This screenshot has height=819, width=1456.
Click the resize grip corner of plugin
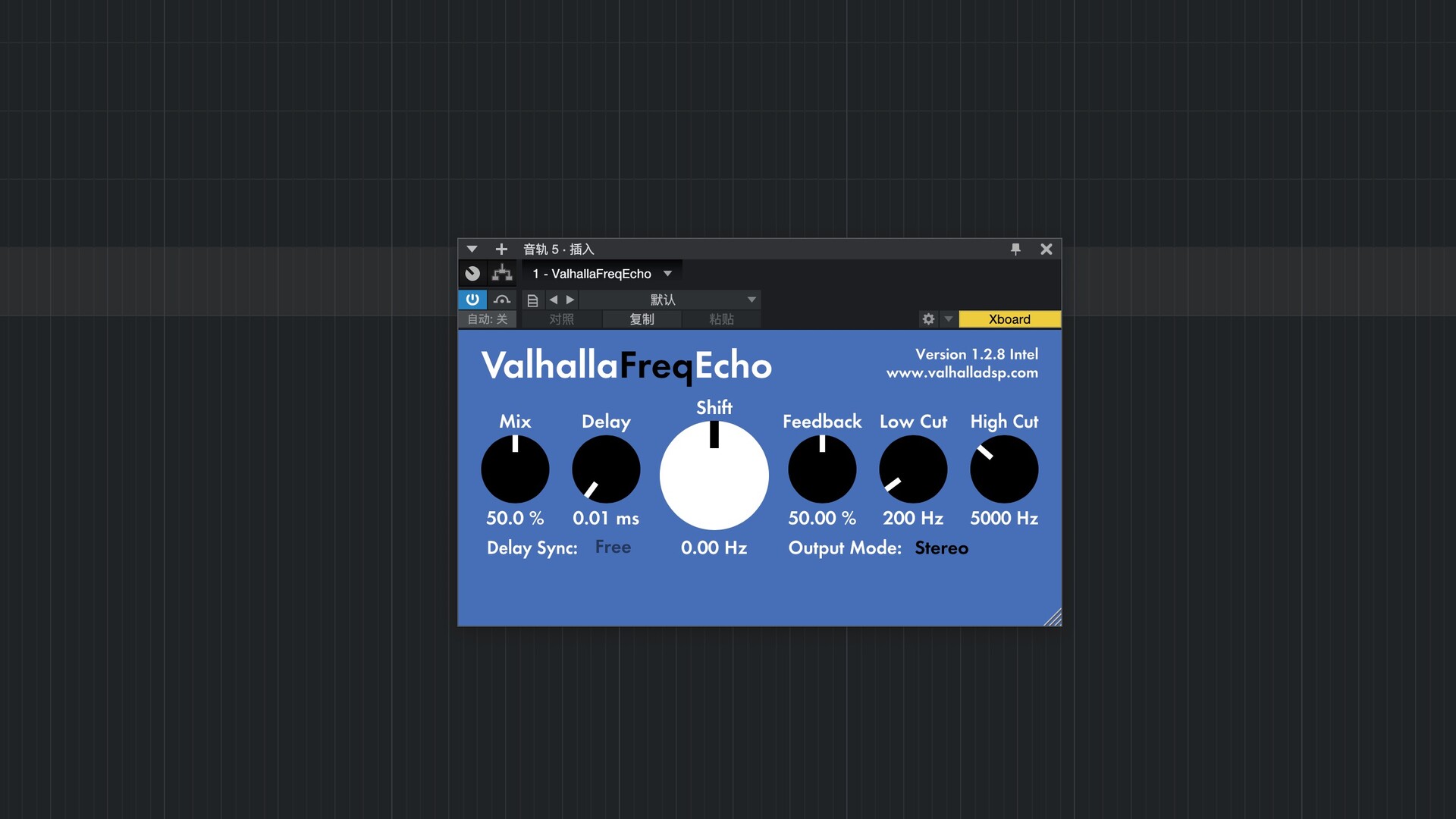pyautogui.click(x=1053, y=617)
